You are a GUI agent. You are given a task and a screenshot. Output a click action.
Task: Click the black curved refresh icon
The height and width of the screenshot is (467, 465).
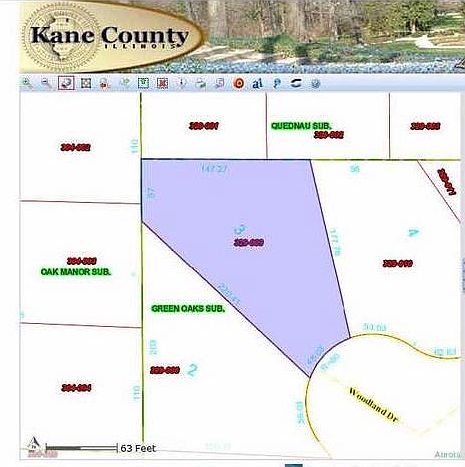[x=296, y=83]
